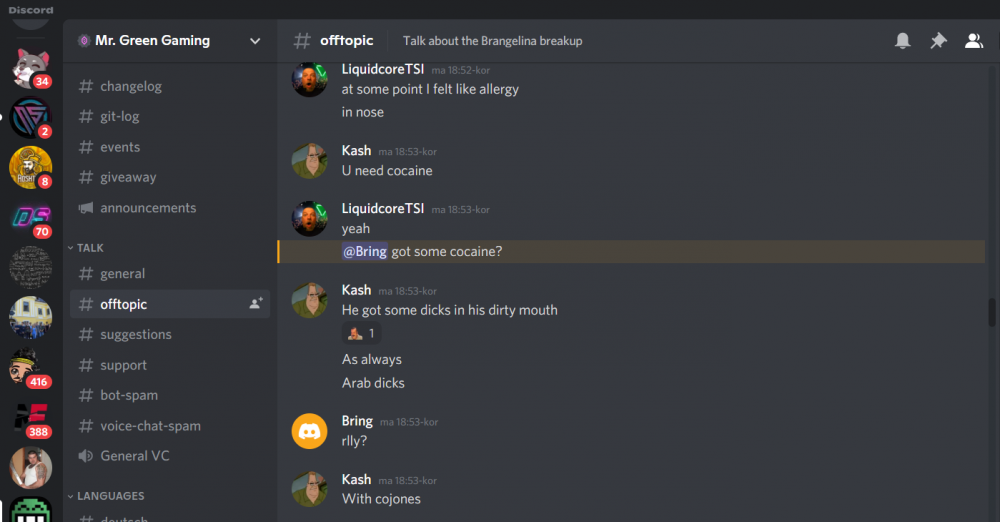Click the chat scrollbar thumb
The width and height of the screenshot is (1000, 522).
[x=992, y=313]
